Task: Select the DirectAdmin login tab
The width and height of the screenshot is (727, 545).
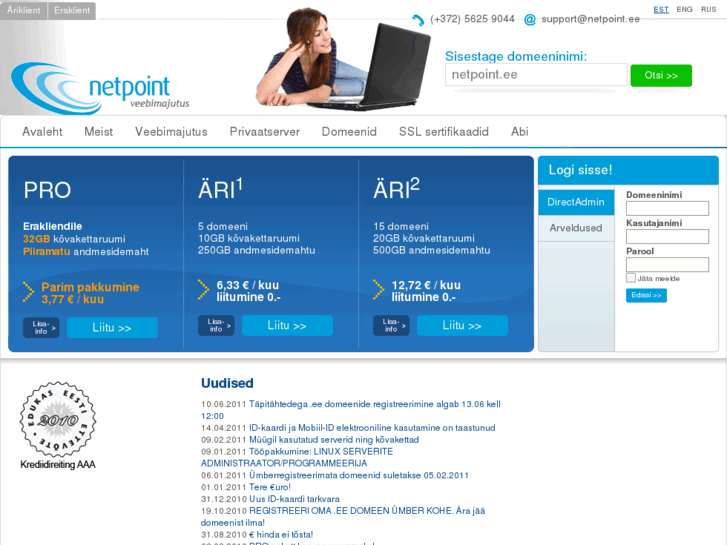Action: (x=576, y=202)
